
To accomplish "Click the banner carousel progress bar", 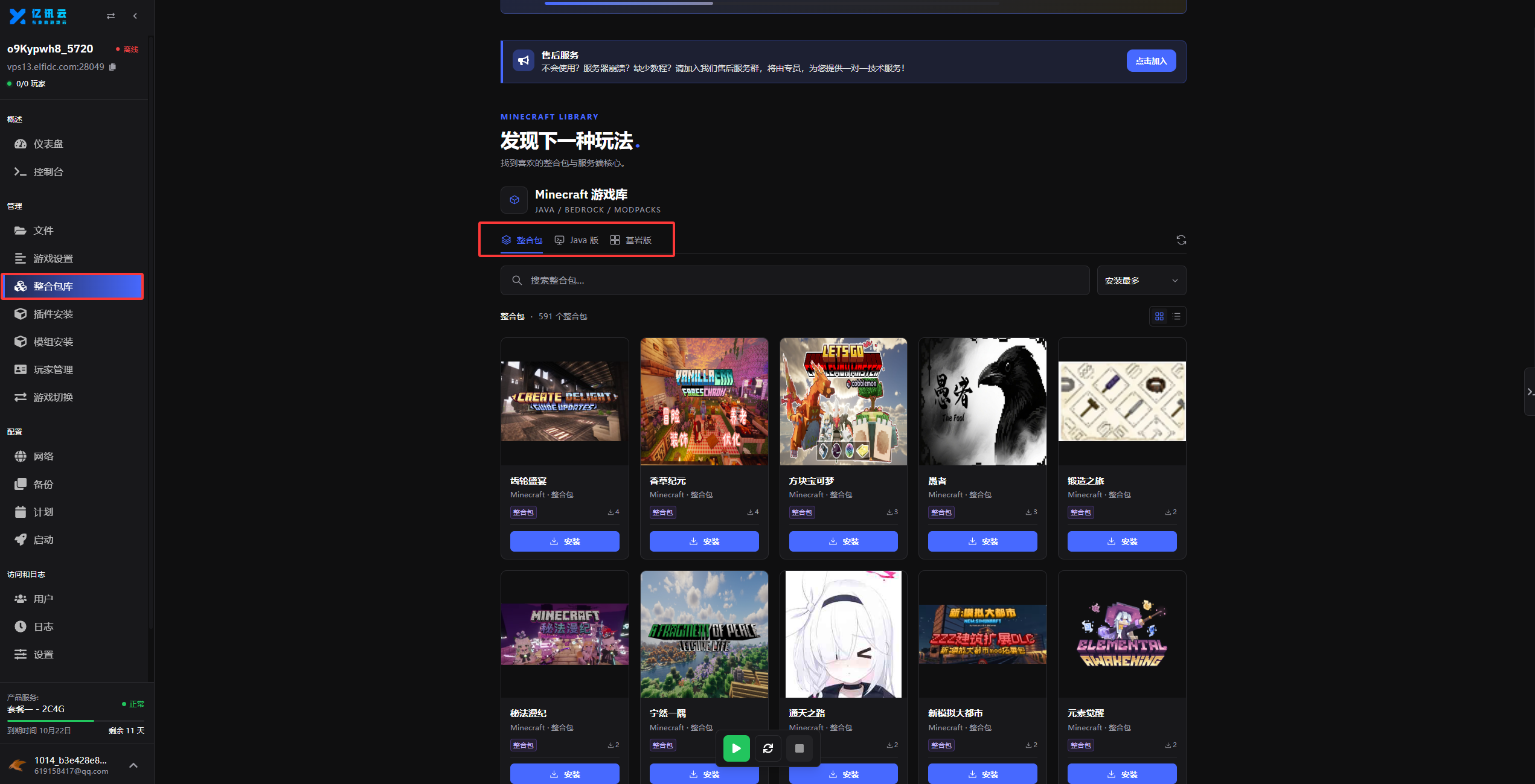I will (x=772, y=3).
